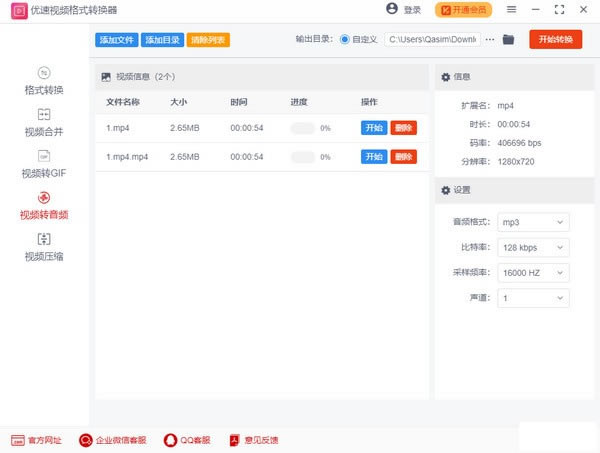Select the custom (自定义) output directory radio
Image resolution: width=600 pixels, height=453 pixels.
tap(345, 40)
